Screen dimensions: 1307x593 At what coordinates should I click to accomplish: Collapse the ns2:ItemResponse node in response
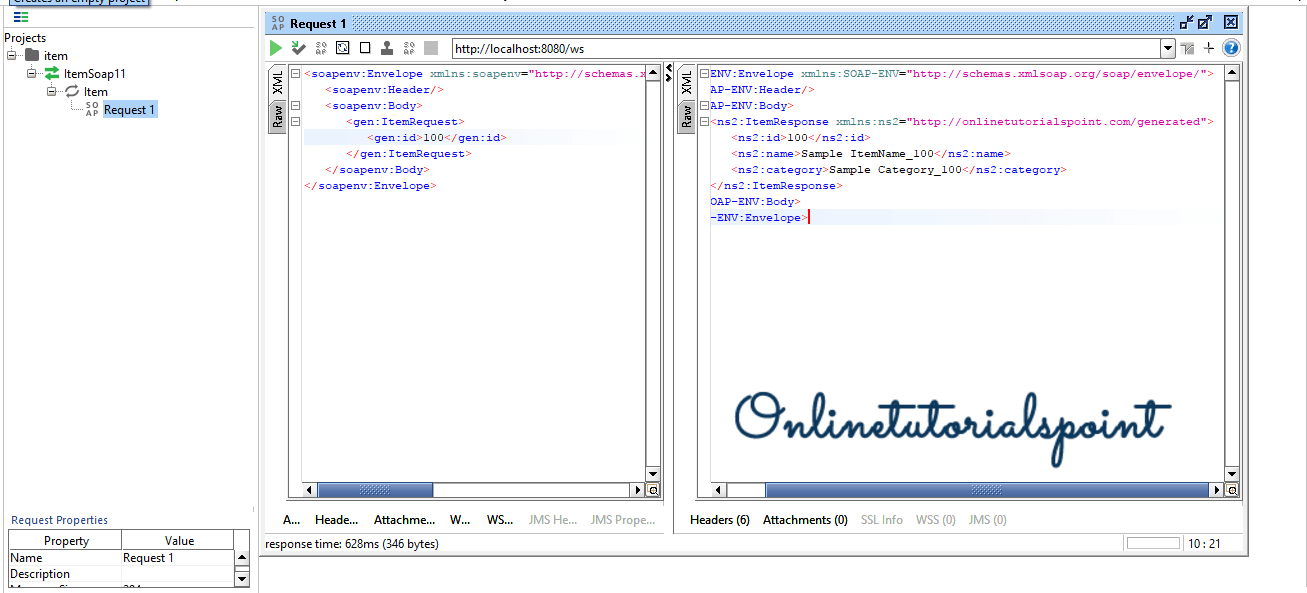point(701,122)
